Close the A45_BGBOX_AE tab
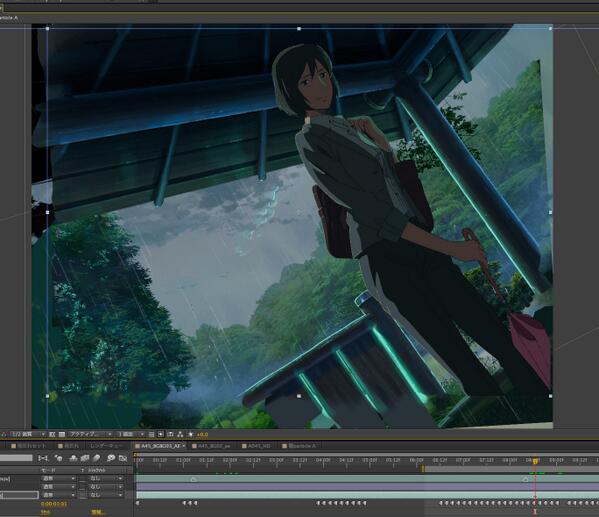 point(184,446)
